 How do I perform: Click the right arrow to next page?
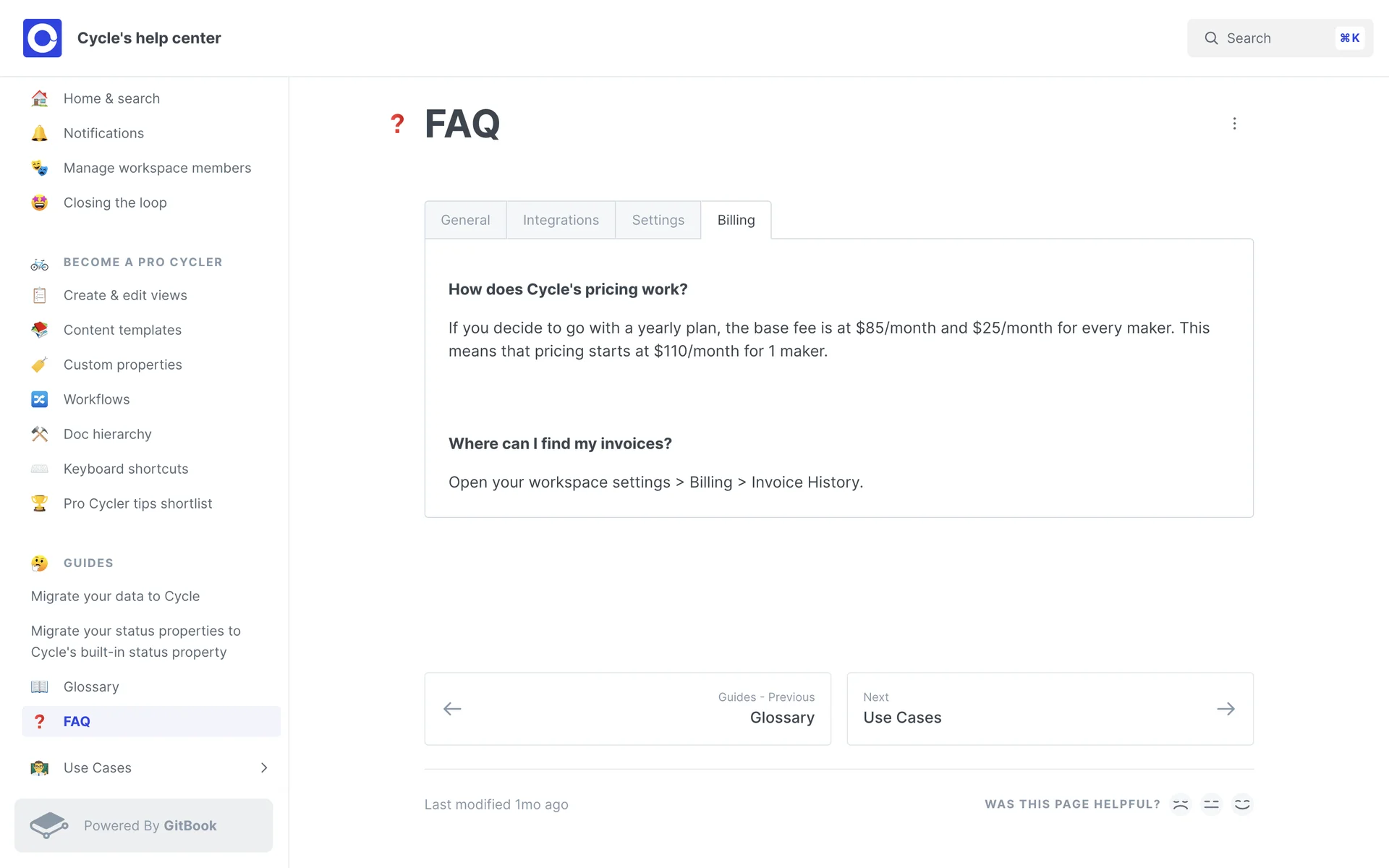coord(1226,709)
